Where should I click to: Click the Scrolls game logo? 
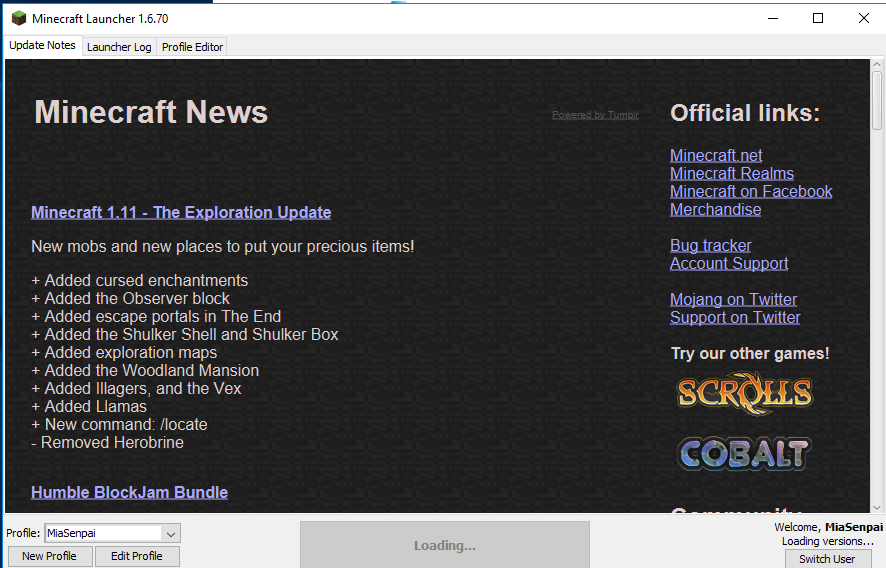click(x=745, y=393)
